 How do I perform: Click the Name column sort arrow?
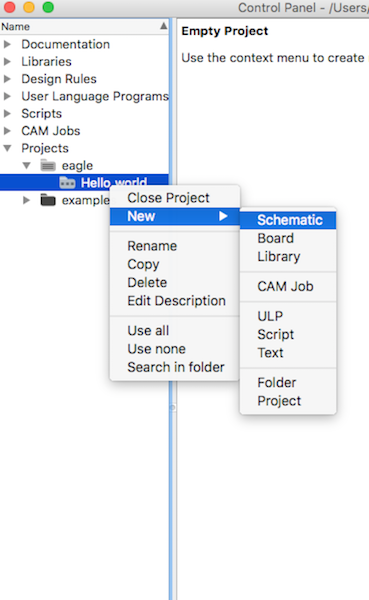163,26
